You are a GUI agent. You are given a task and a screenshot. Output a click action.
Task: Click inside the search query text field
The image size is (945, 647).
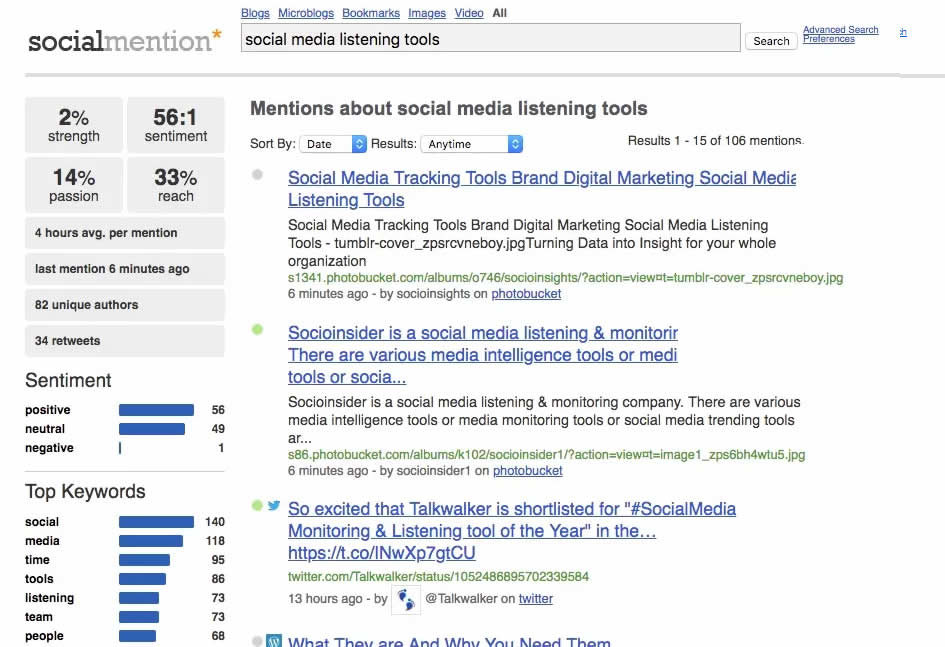click(x=490, y=40)
